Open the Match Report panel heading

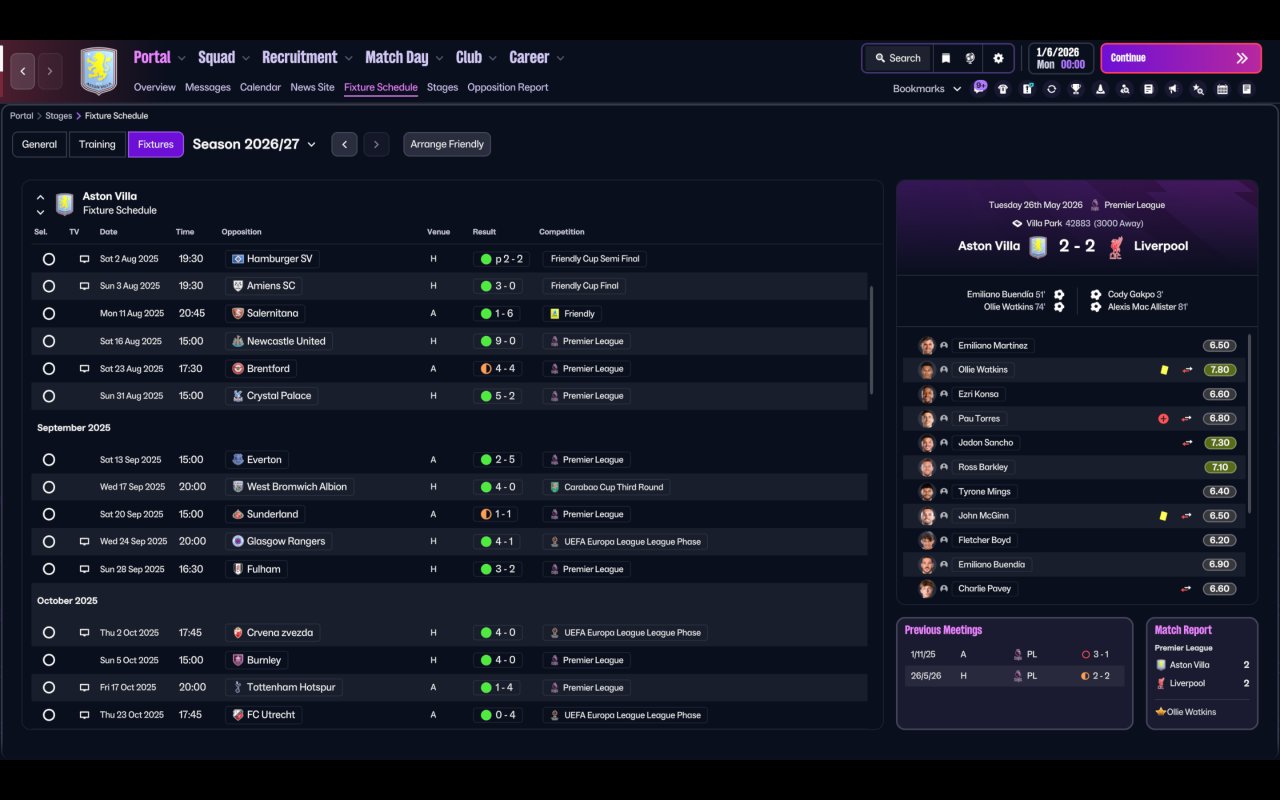click(1183, 630)
